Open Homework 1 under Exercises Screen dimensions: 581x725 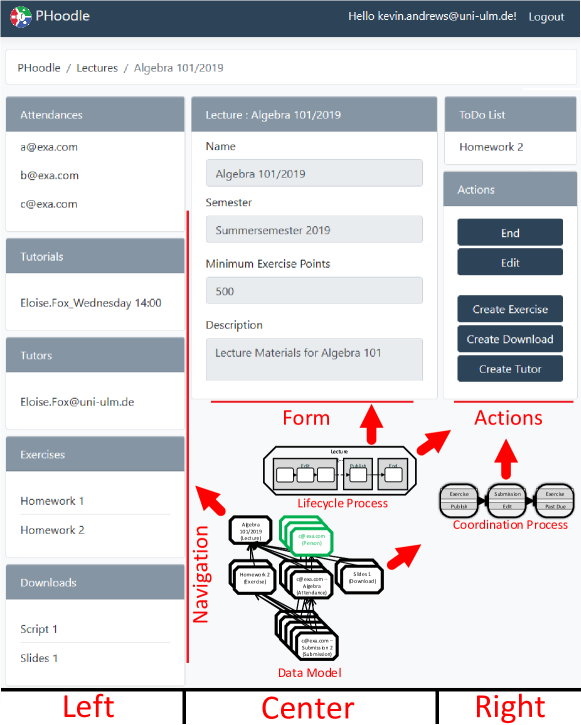coord(52,501)
